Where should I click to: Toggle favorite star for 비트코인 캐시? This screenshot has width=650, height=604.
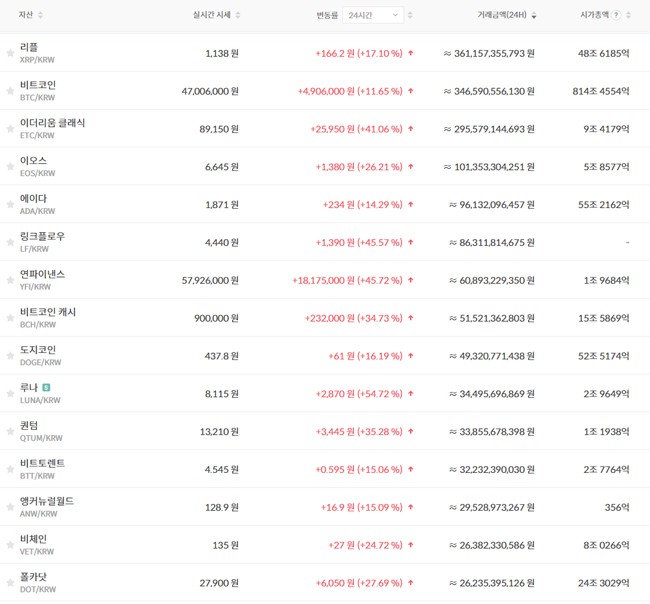pos(10,318)
